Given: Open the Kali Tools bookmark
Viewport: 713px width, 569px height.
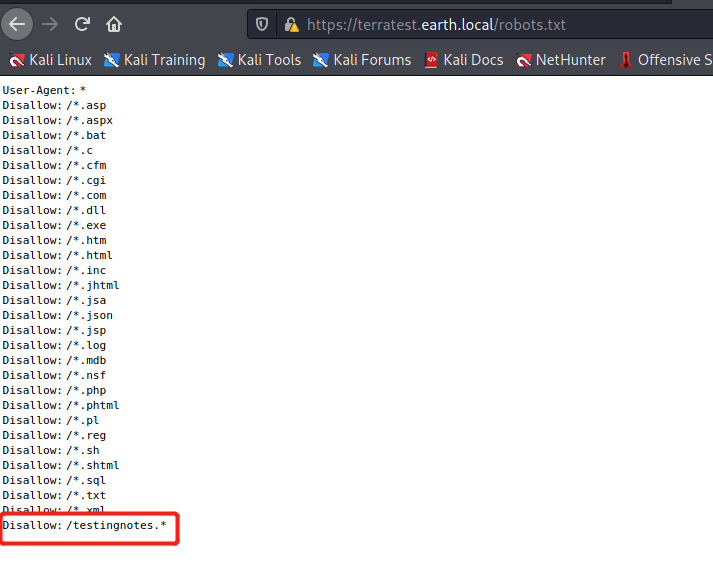Looking at the screenshot, I should [x=260, y=60].
